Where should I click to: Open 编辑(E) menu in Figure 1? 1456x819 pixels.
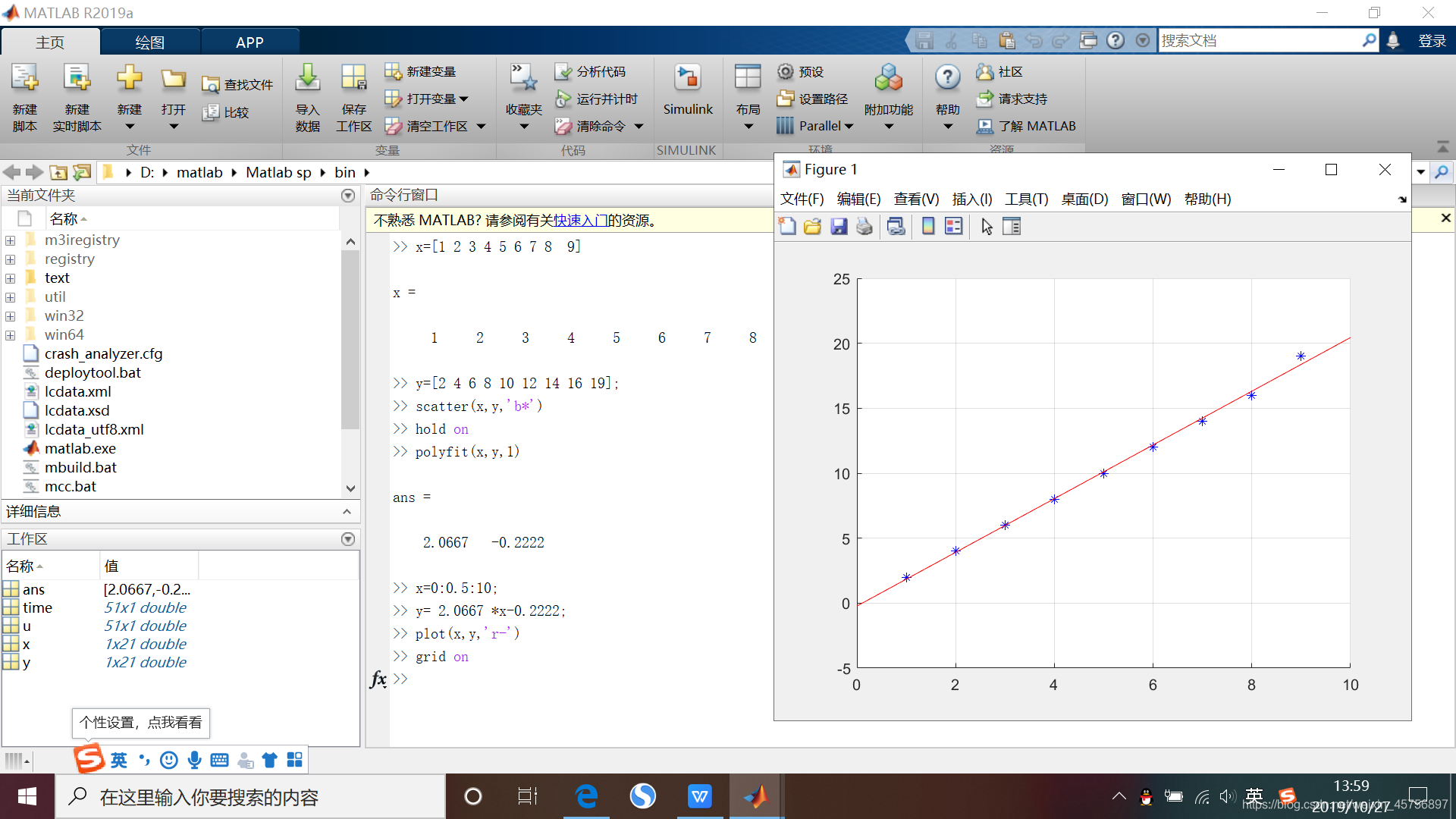[x=858, y=199]
